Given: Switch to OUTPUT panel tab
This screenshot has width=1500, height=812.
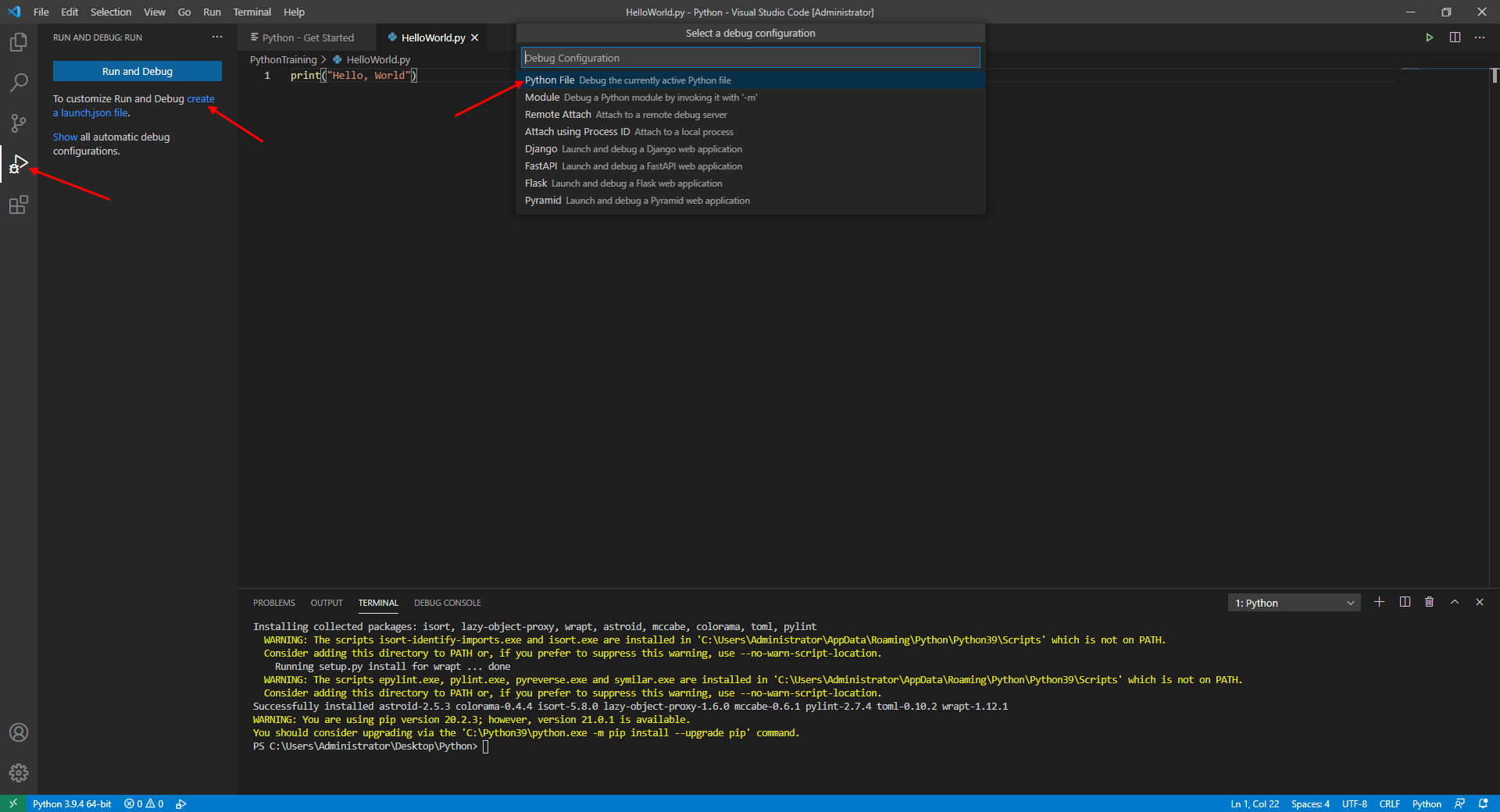Looking at the screenshot, I should (x=327, y=603).
